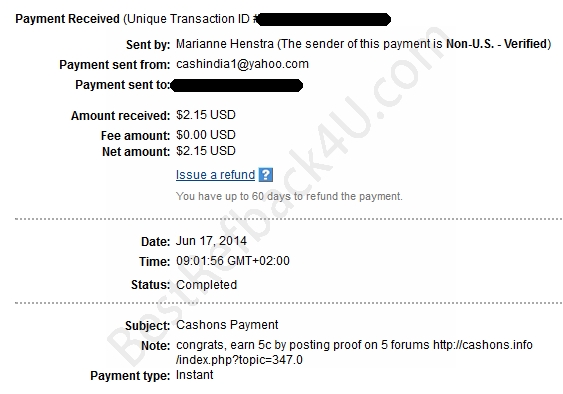Click the Amount received value $2.15 USD

click(206, 115)
